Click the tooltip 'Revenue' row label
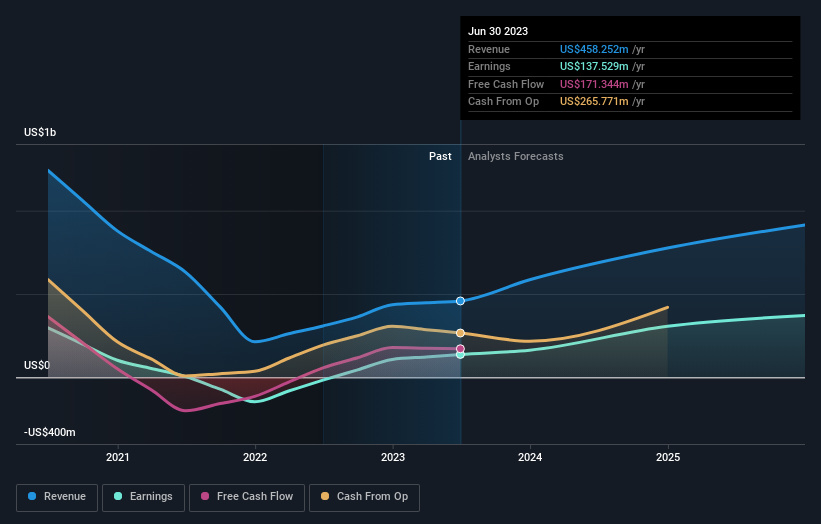 [x=489, y=49]
